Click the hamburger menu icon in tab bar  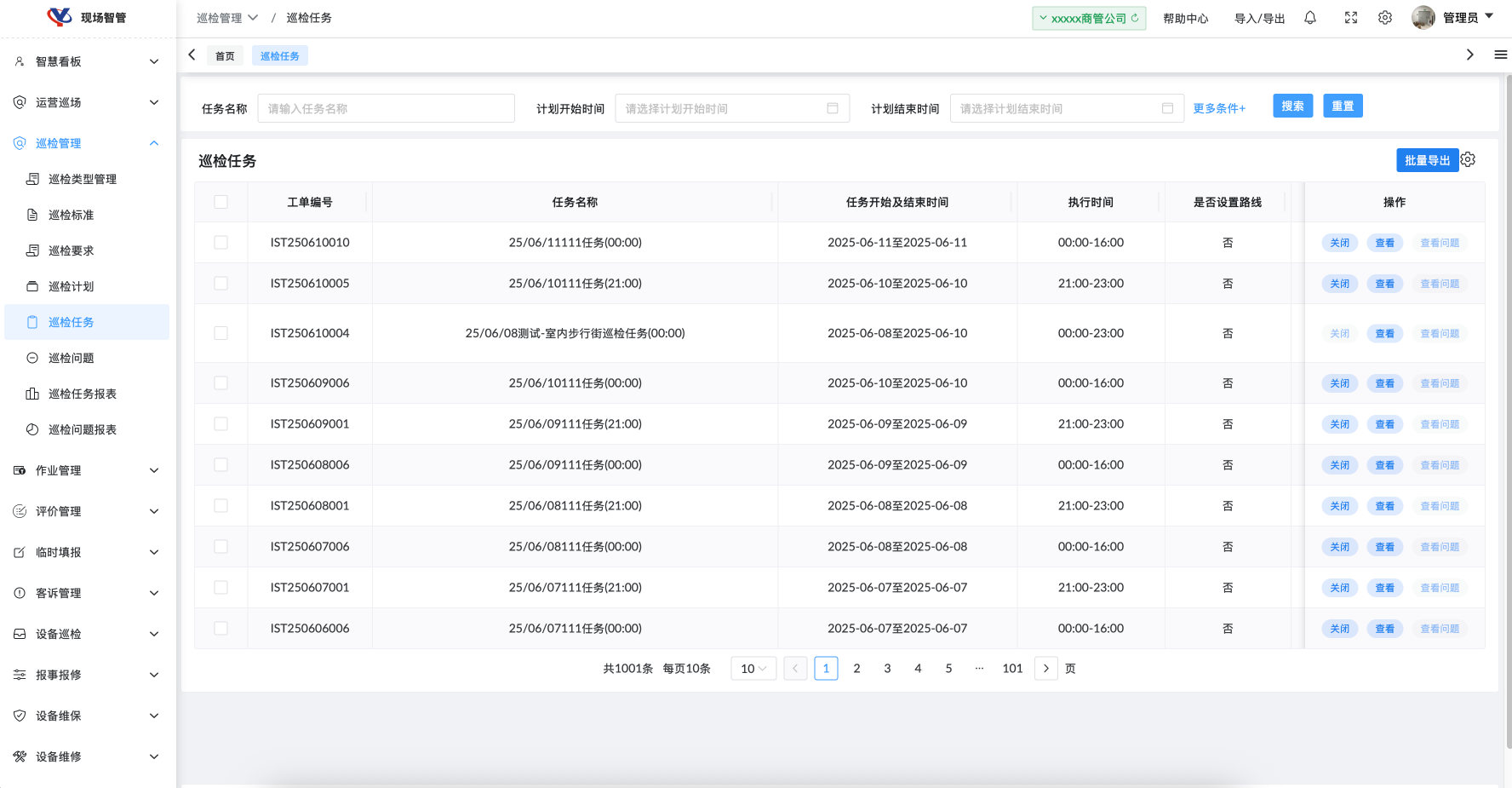[x=1500, y=55]
